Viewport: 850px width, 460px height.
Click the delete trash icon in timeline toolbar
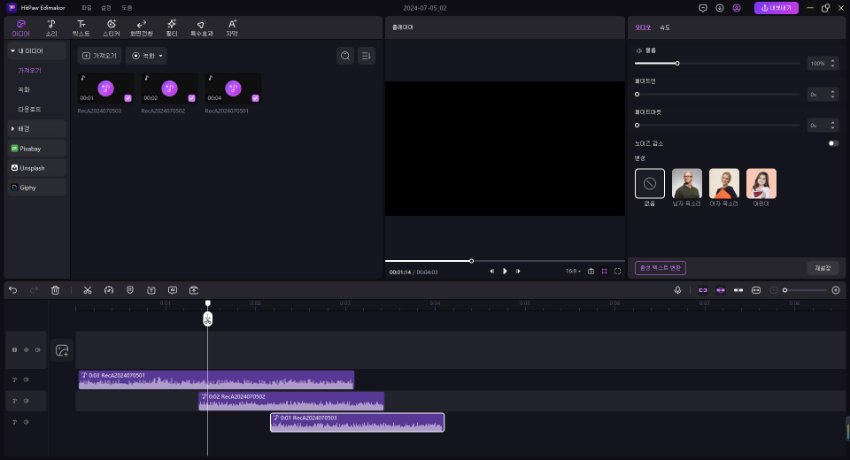click(x=56, y=290)
